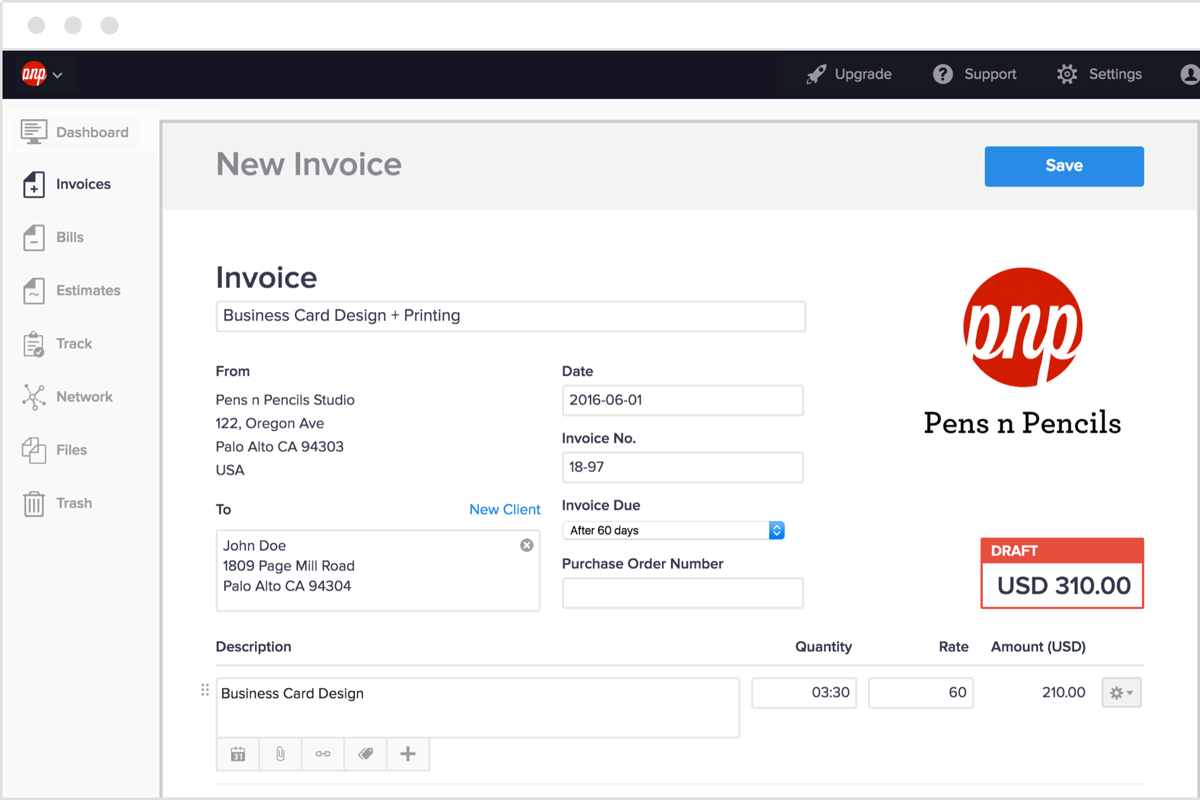Click the empty Purchase Order Number field
The width and height of the screenshot is (1200, 800).
coord(683,593)
